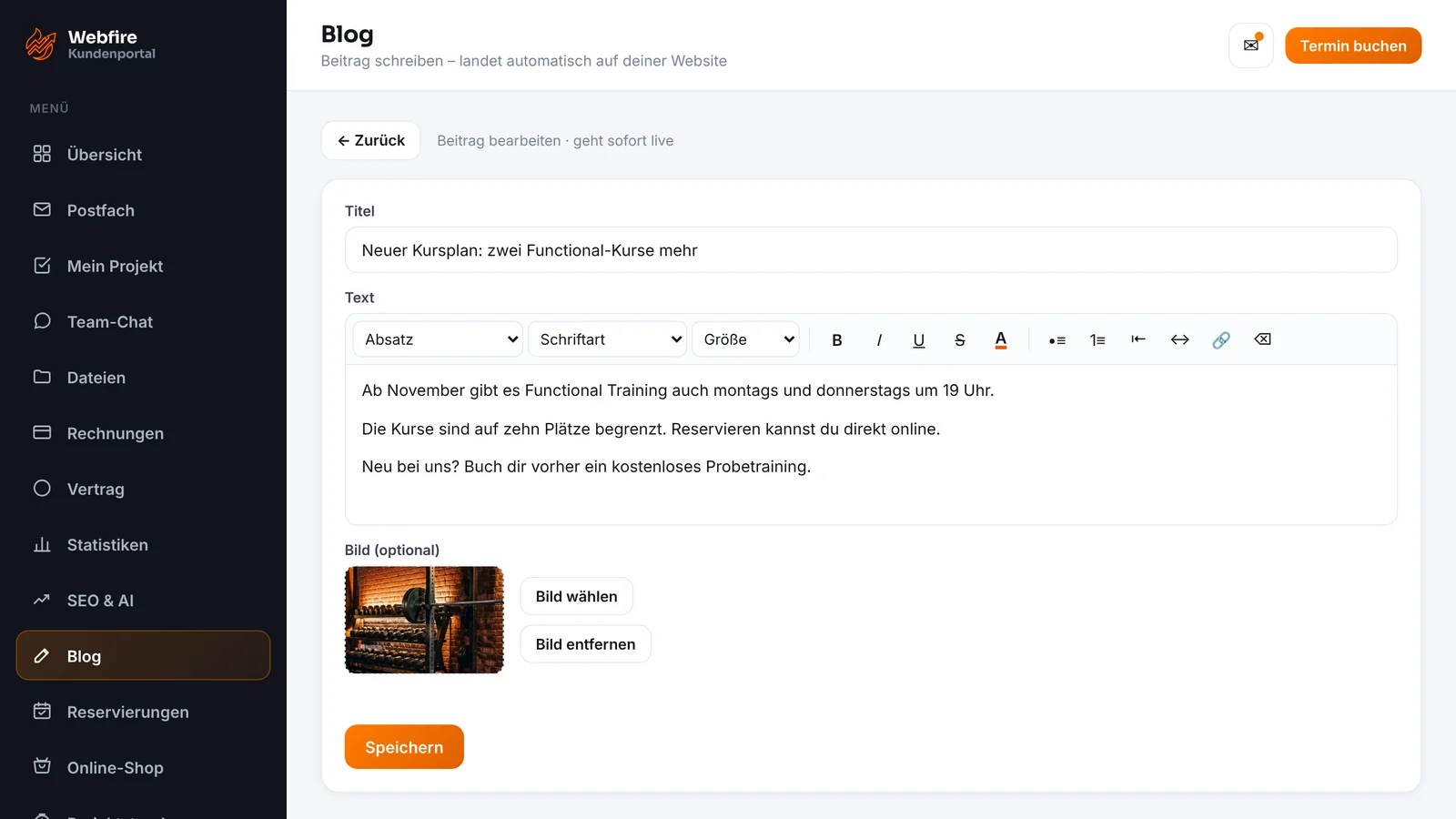Toggle italic formatting in the text editor
The image size is (1456, 819).
(x=878, y=339)
